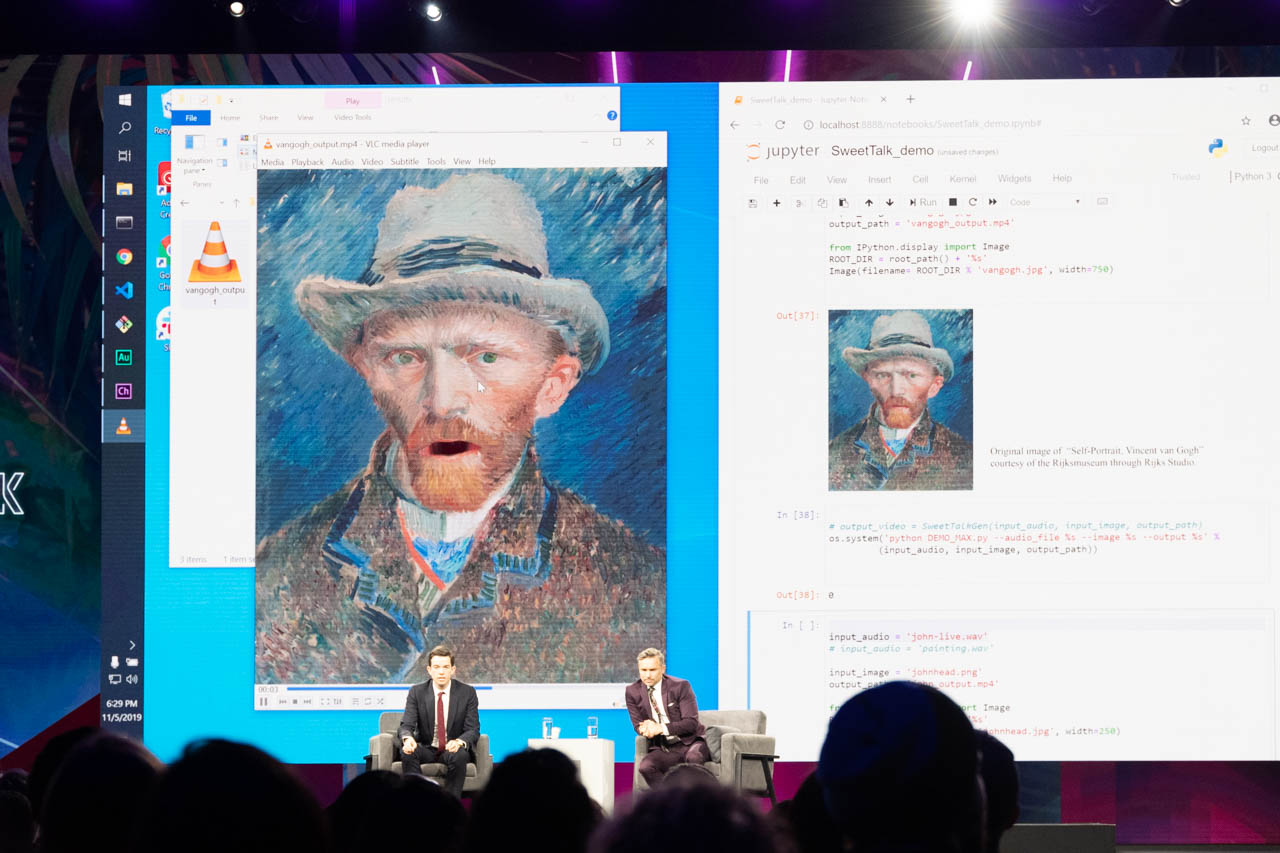Image resolution: width=1280 pixels, height=853 pixels.
Task: Click the taskbar search icon
Action: (124, 128)
